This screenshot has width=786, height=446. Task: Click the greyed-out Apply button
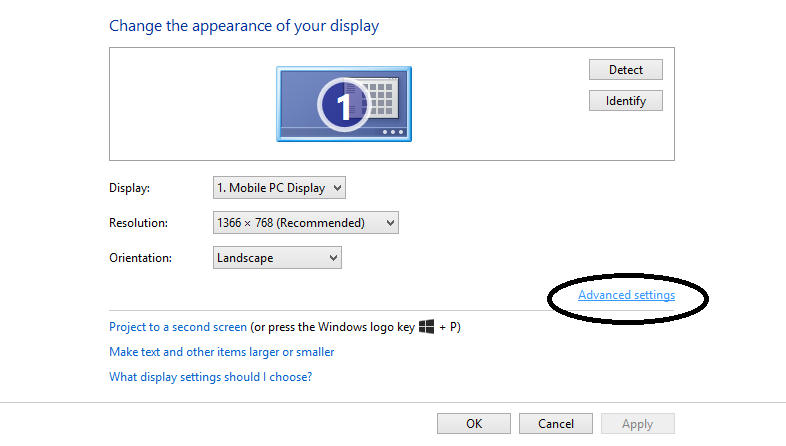point(638,424)
